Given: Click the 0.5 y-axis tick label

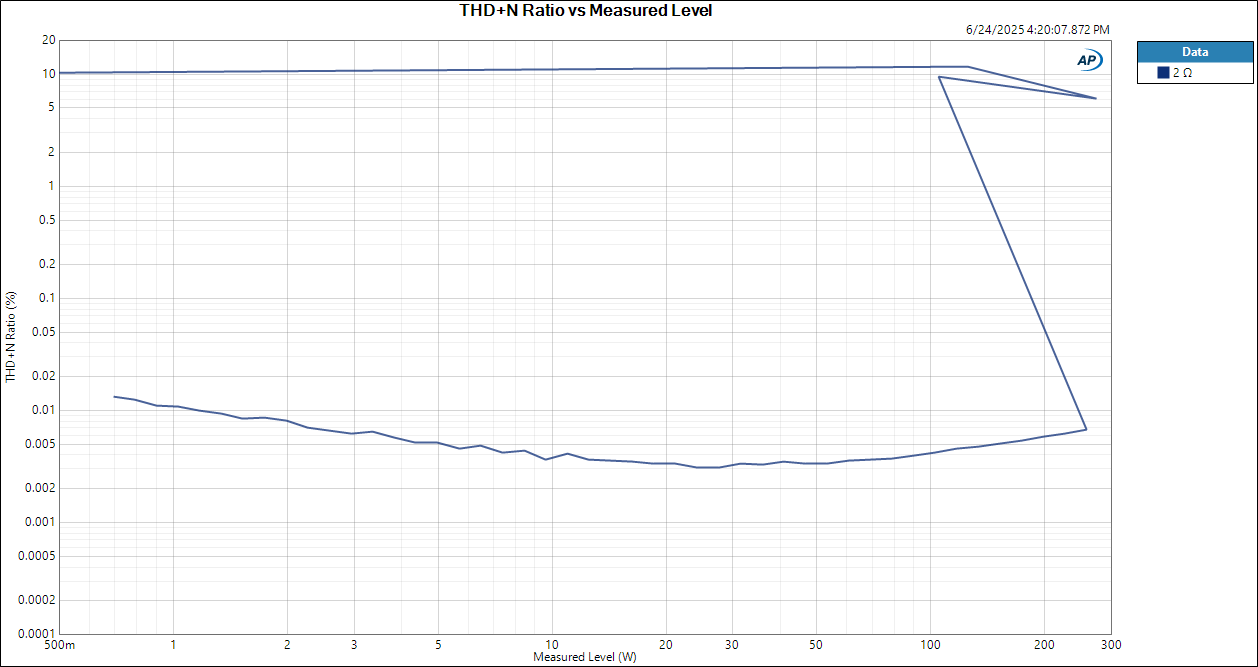Looking at the screenshot, I should point(47,220).
